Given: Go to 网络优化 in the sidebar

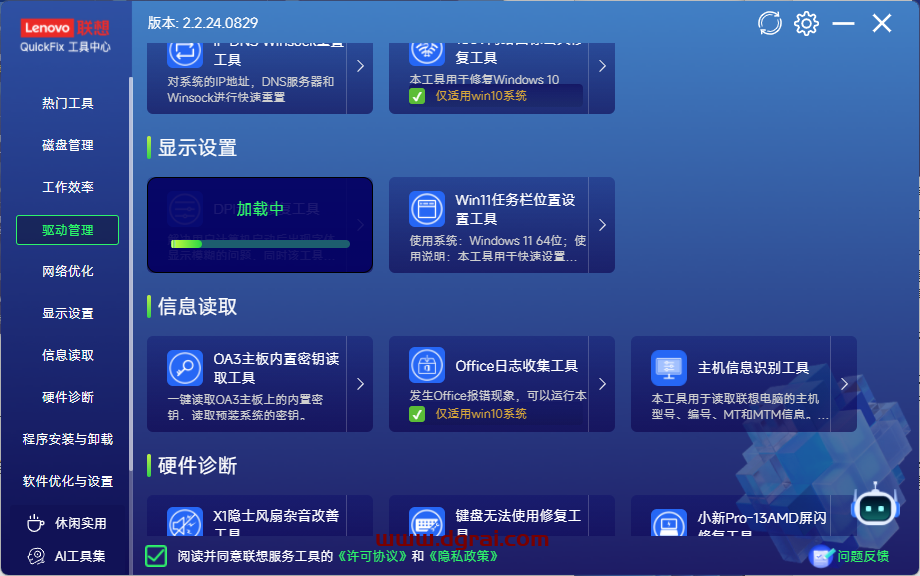Looking at the screenshot, I should pyautogui.click(x=67, y=272).
